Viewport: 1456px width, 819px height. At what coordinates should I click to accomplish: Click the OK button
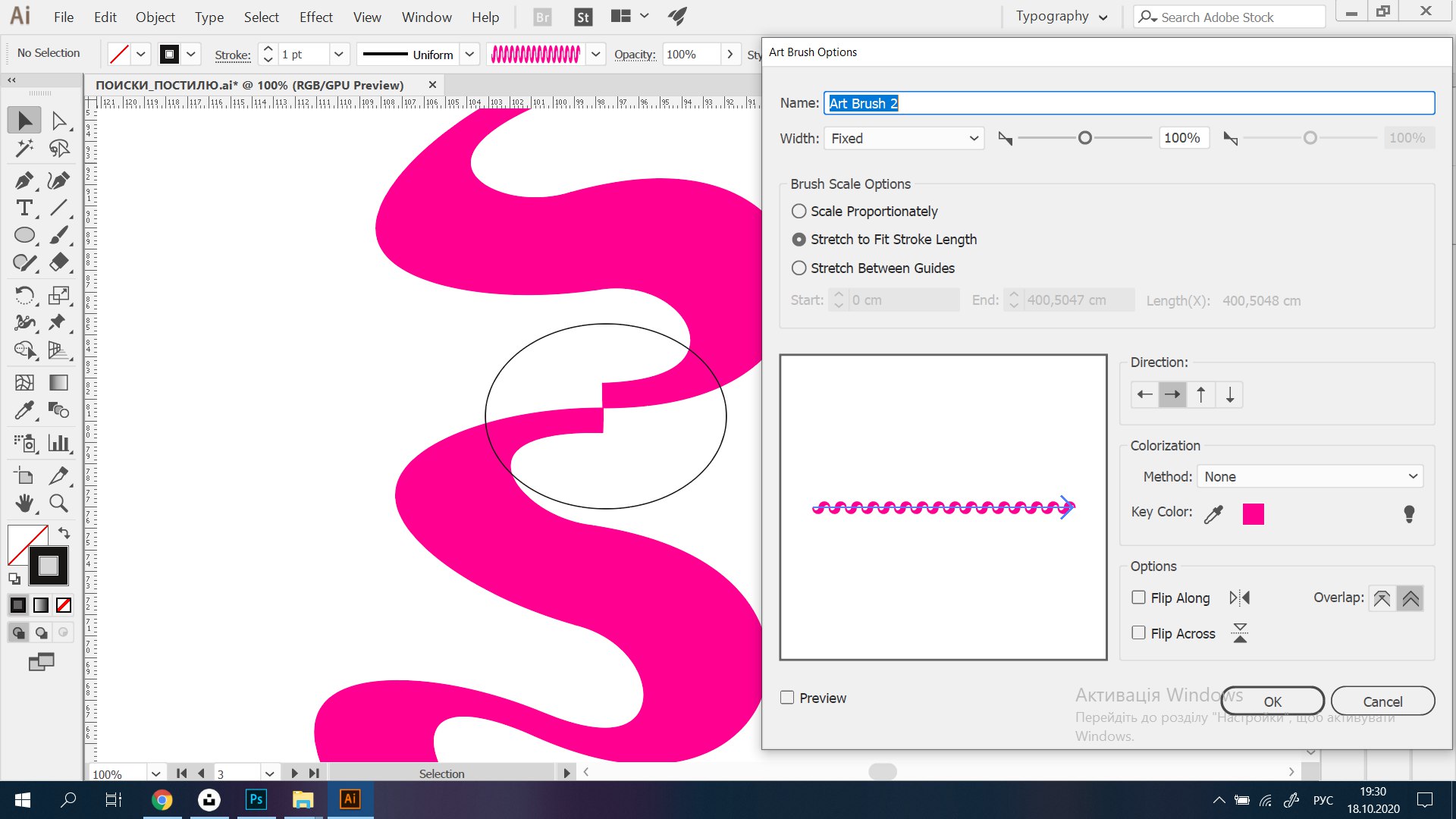coord(1272,701)
